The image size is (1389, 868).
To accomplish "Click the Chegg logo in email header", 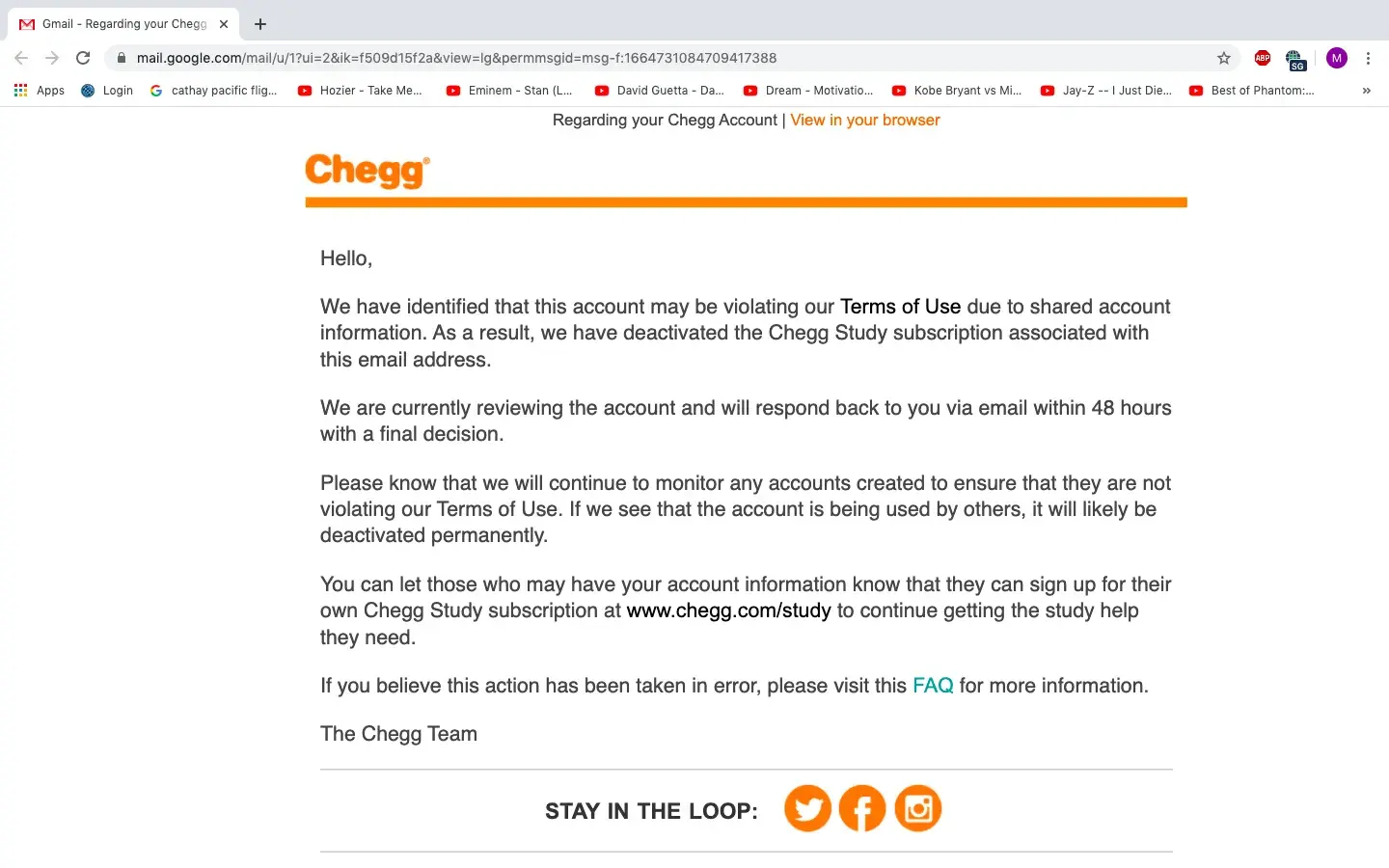I will 368,171.
